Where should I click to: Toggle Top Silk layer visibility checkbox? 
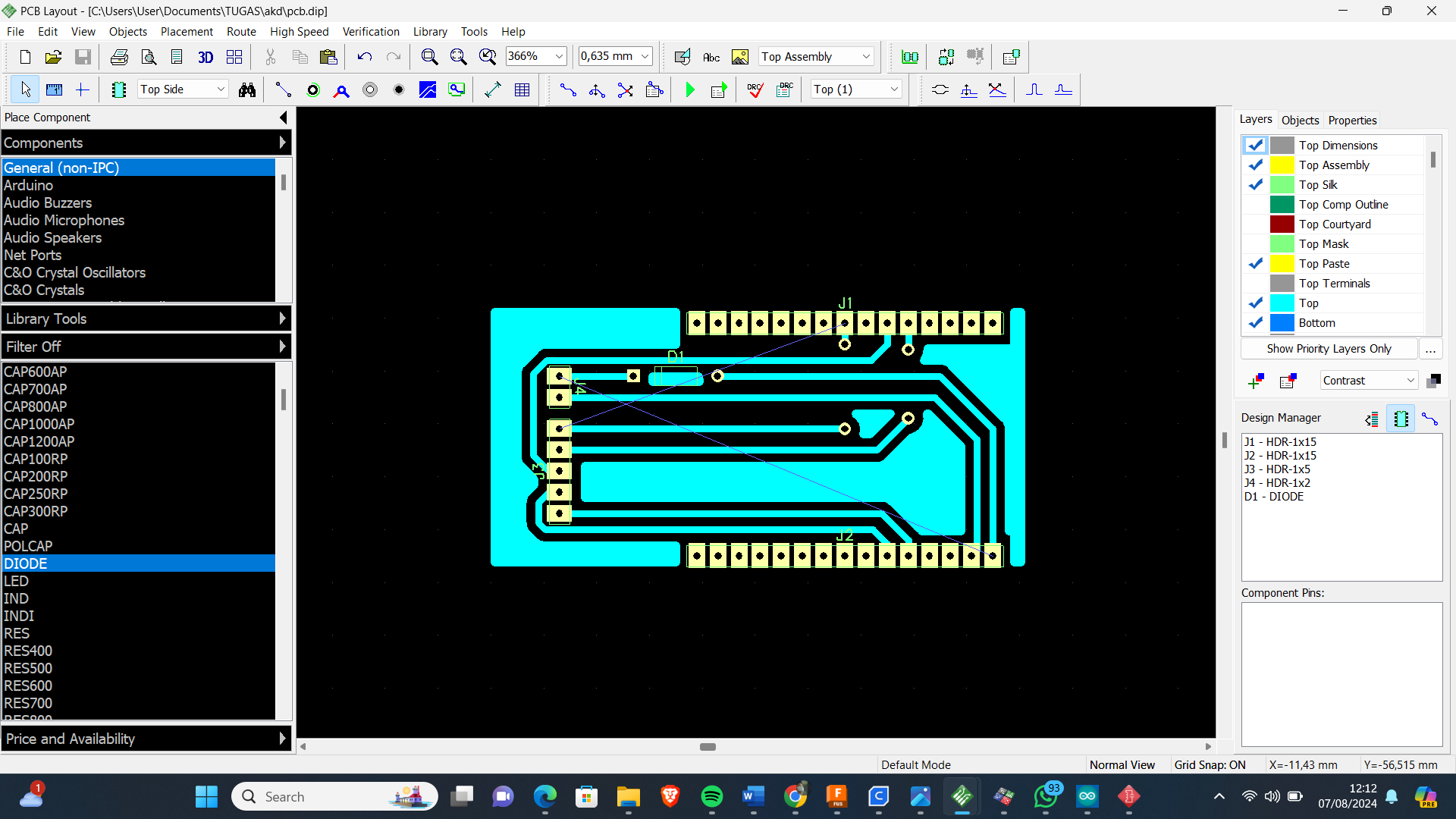point(1256,184)
